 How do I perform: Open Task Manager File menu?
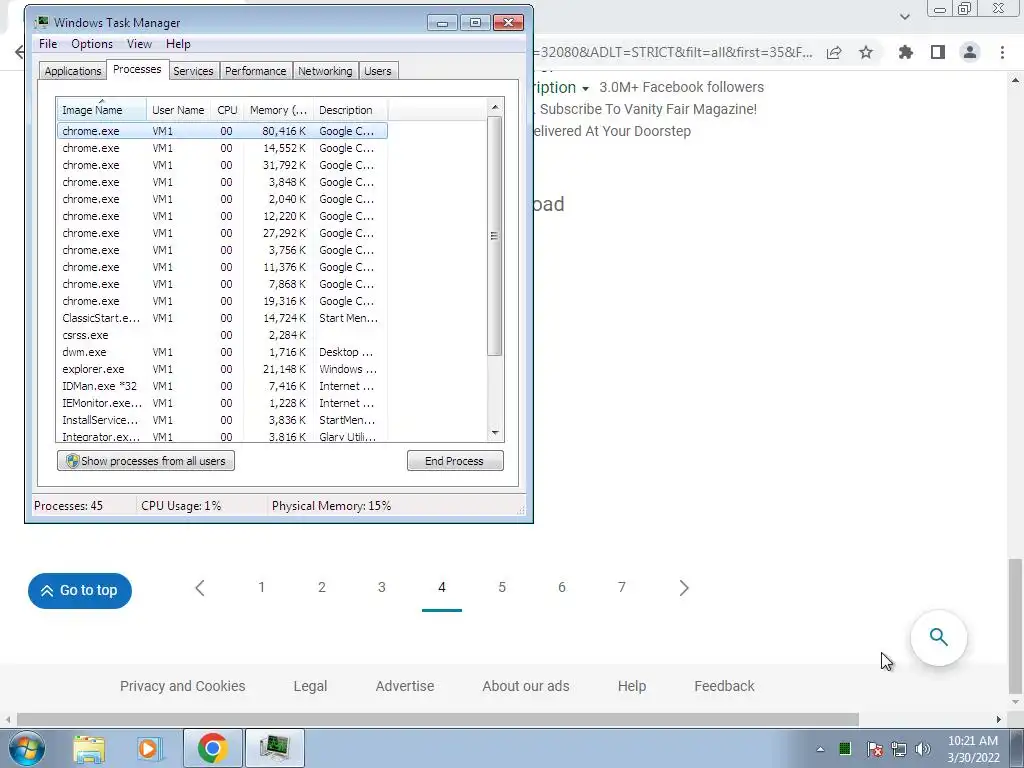tap(48, 44)
